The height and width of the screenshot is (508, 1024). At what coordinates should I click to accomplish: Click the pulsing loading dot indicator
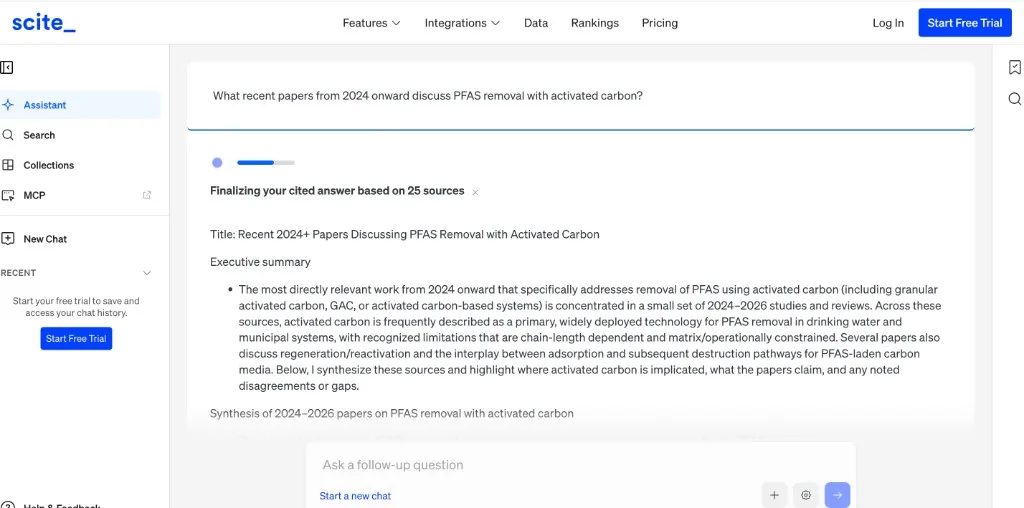point(217,163)
